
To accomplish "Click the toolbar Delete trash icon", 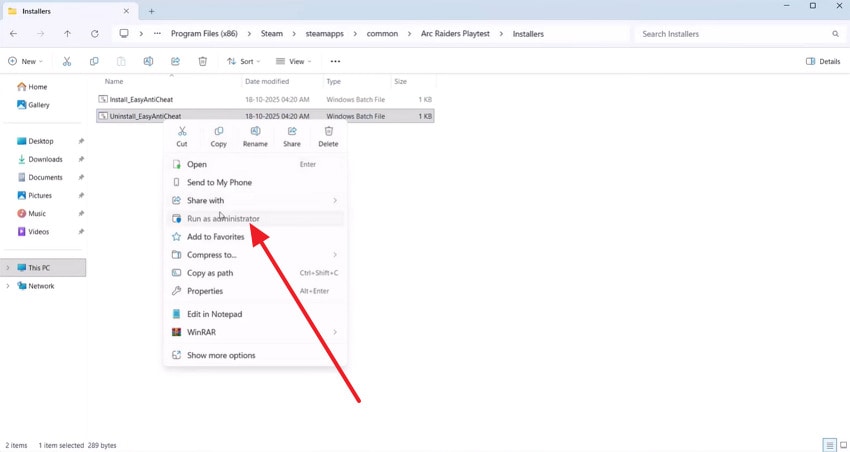I will 202,61.
